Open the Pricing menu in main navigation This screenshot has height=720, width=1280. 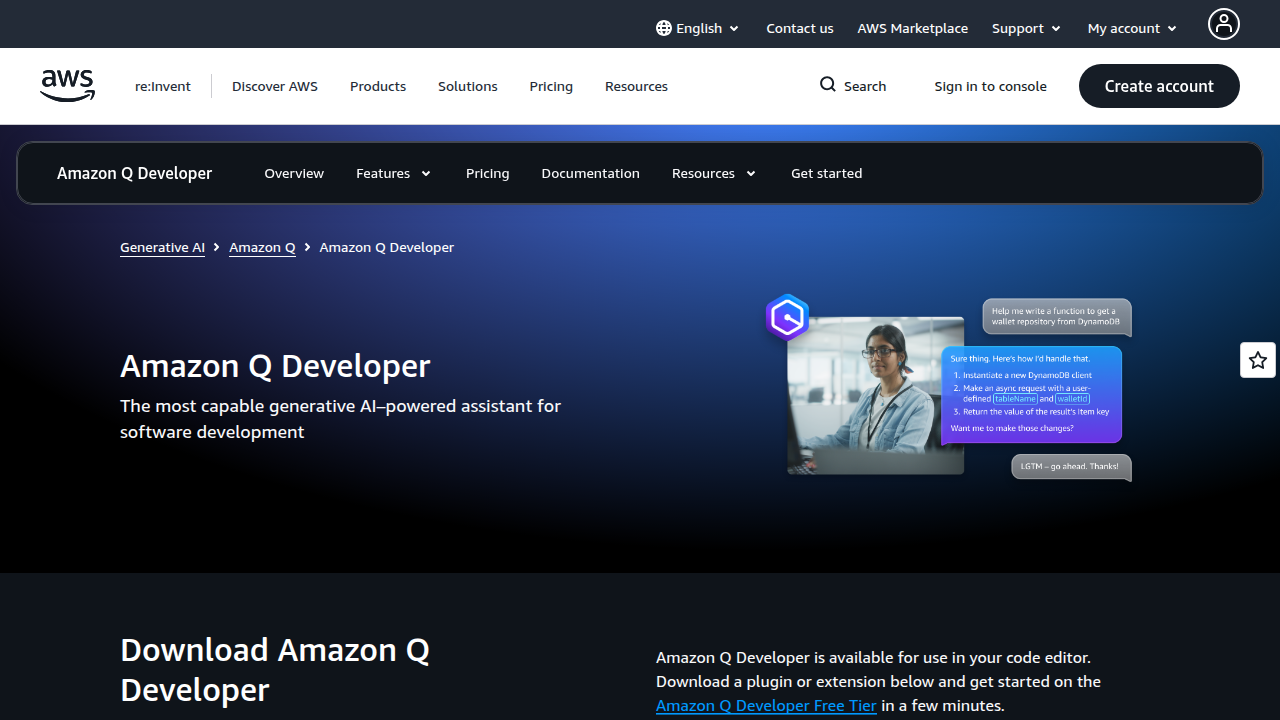(x=551, y=86)
